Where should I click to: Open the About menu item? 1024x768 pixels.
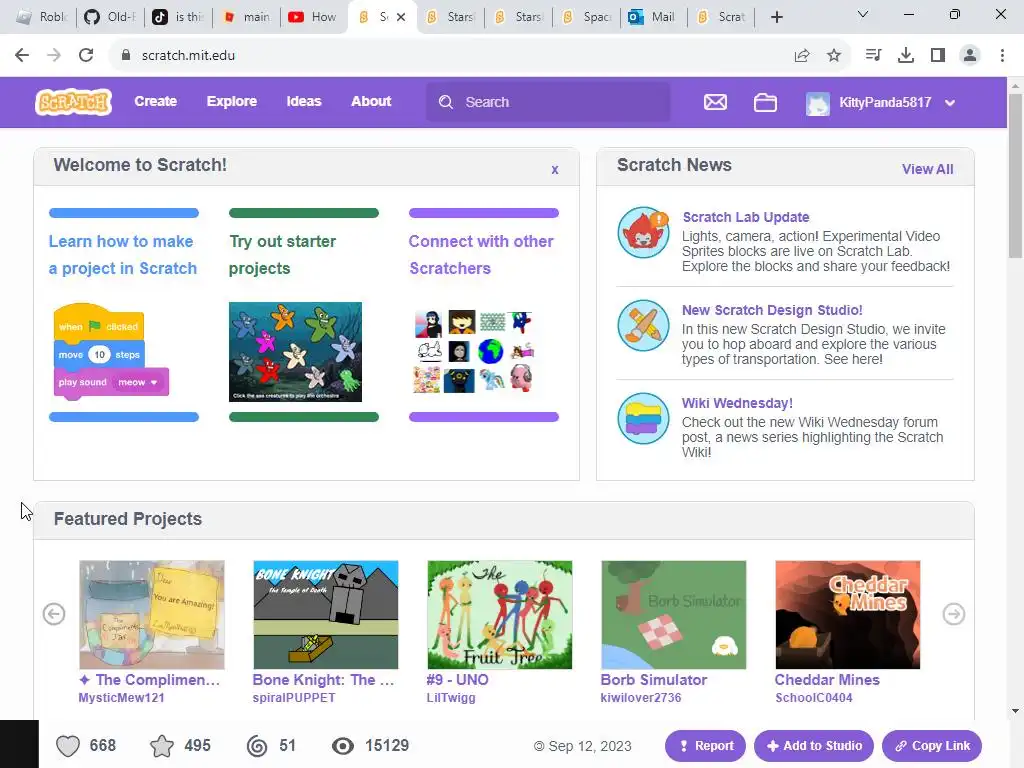(371, 101)
